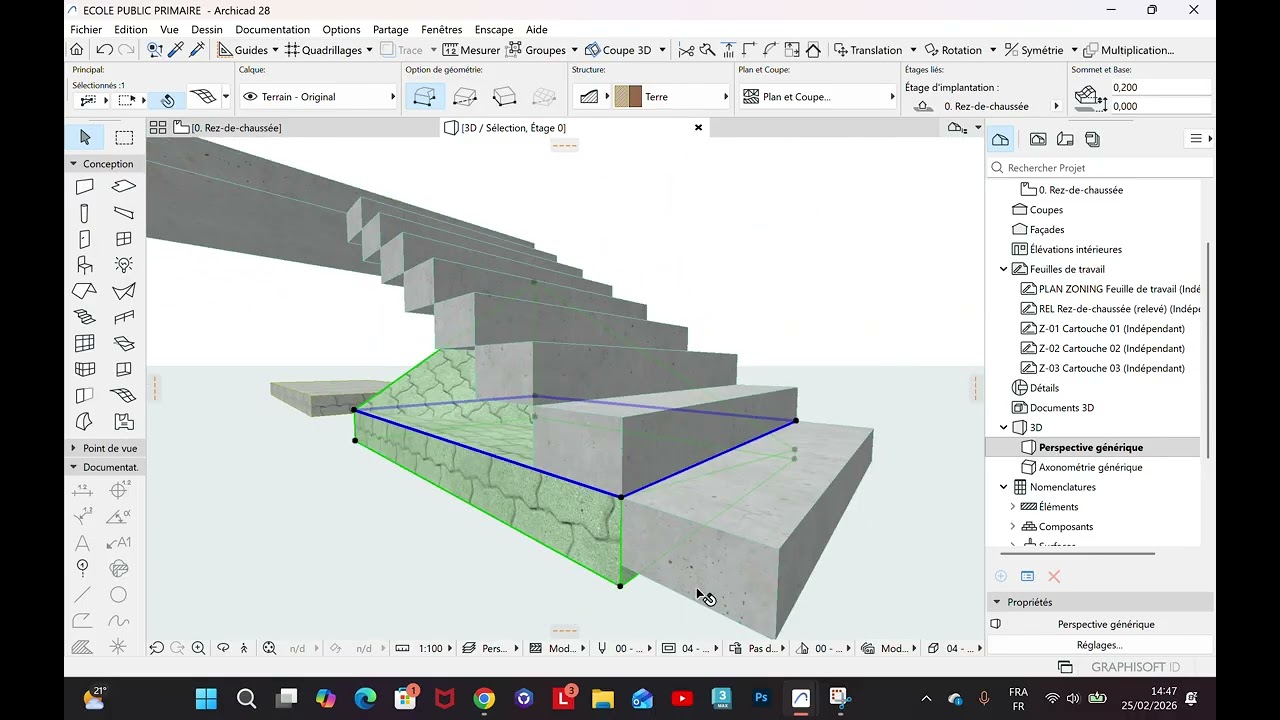The image size is (1280, 720).
Task: Choose the Morph tool
Action: tap(85, 421)
